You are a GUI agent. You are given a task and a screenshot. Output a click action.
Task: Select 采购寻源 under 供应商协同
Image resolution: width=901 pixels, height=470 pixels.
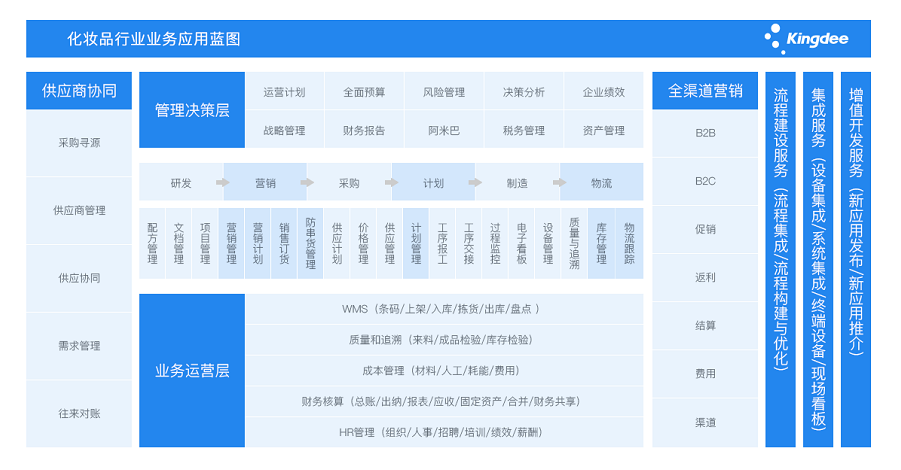pos(79,143)
